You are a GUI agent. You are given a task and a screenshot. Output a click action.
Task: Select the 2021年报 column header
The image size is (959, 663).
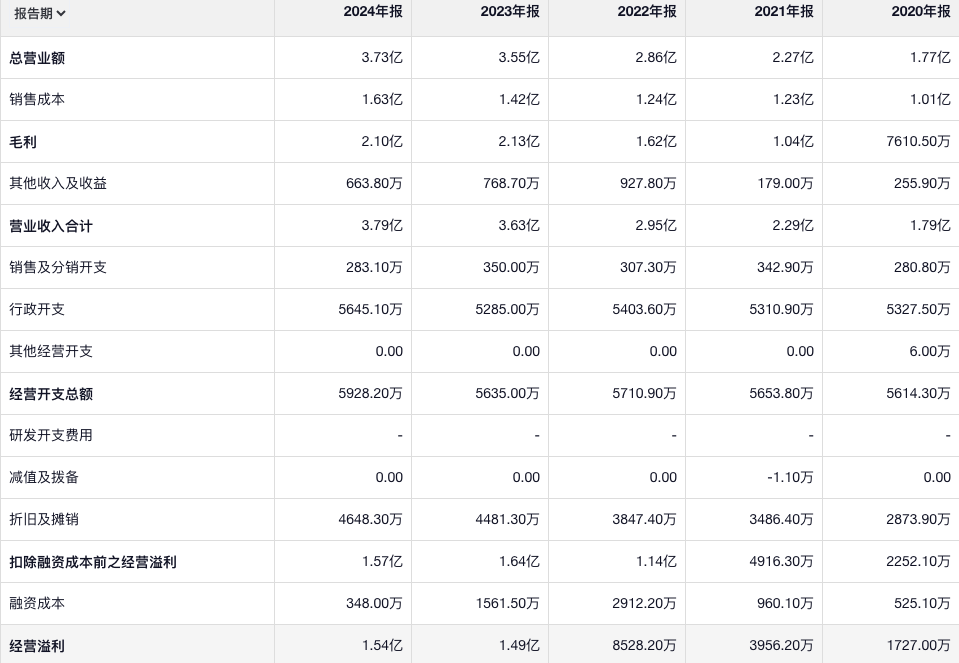coord(784,12)
